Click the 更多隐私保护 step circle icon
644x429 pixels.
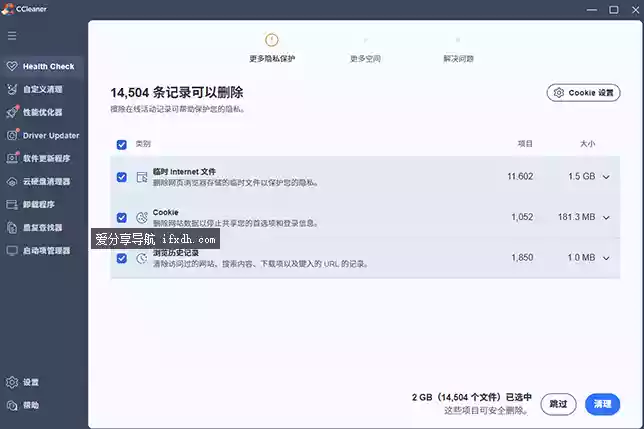(x=271, y=40)
